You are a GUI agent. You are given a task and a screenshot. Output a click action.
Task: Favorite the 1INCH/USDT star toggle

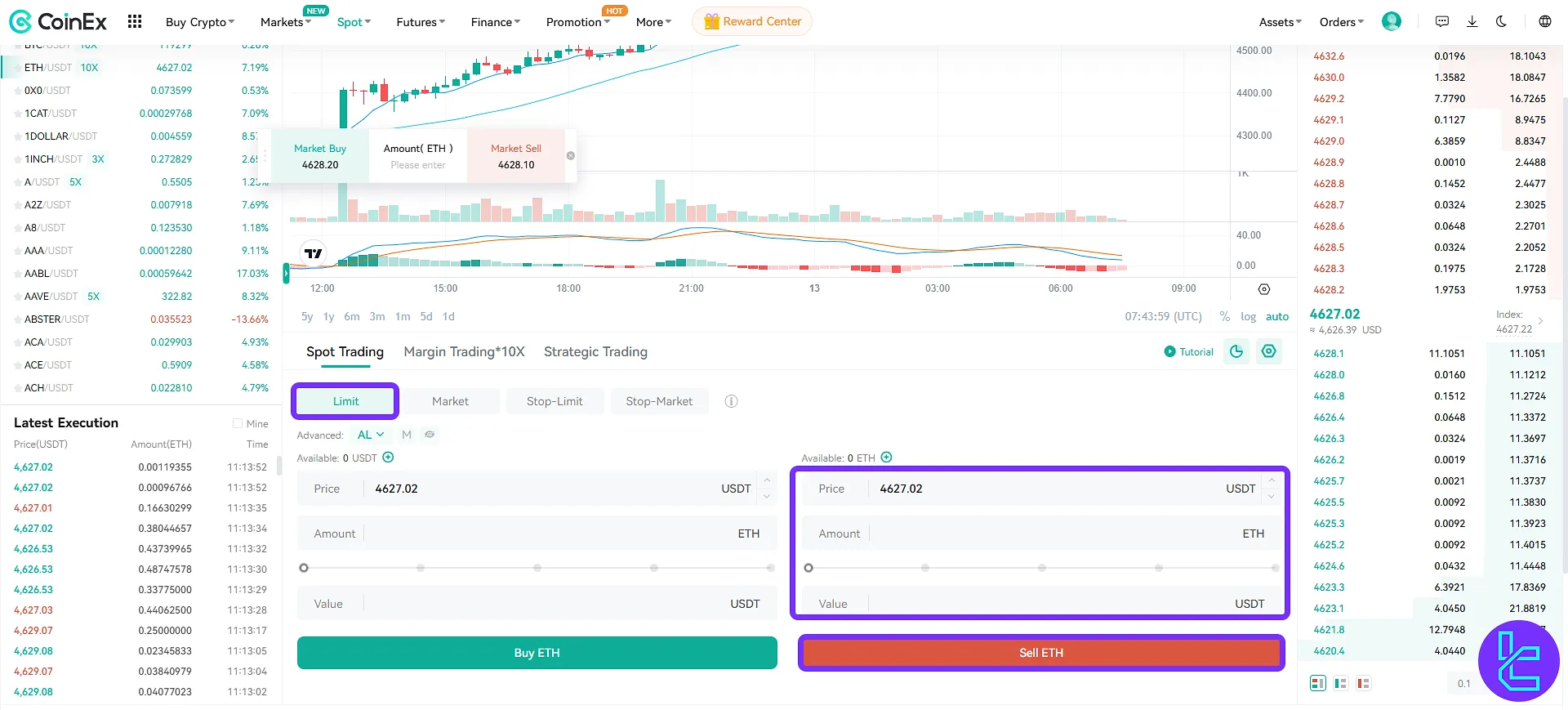[17, 159]
